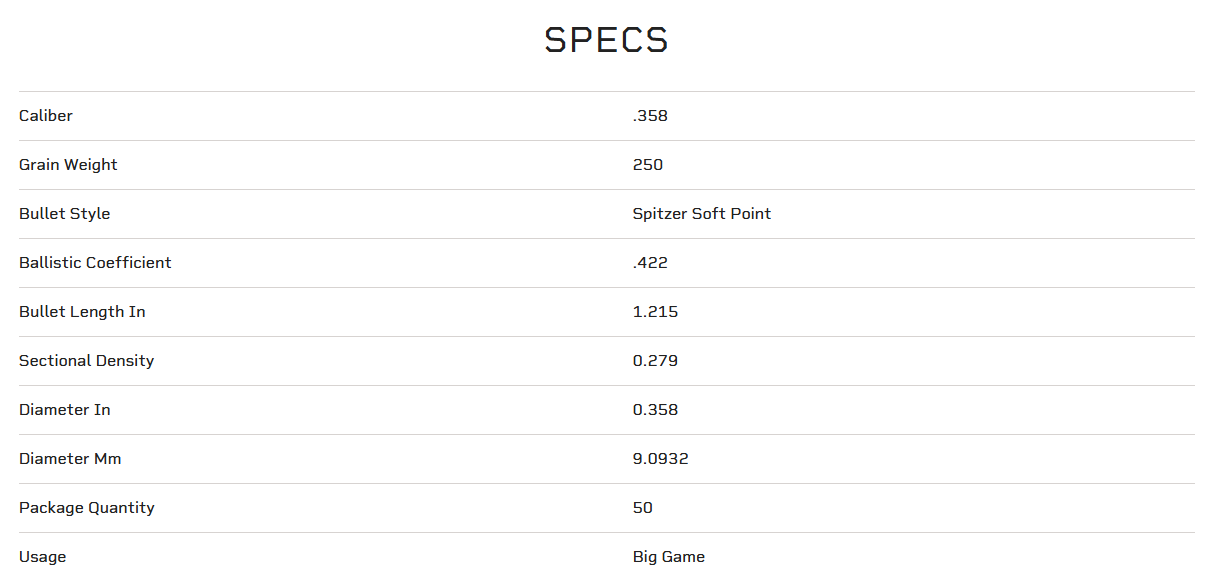The height and width of the screenshot is (571, 1211).
Task: Click the Bullet Style label
Action: tap(65, 214)
